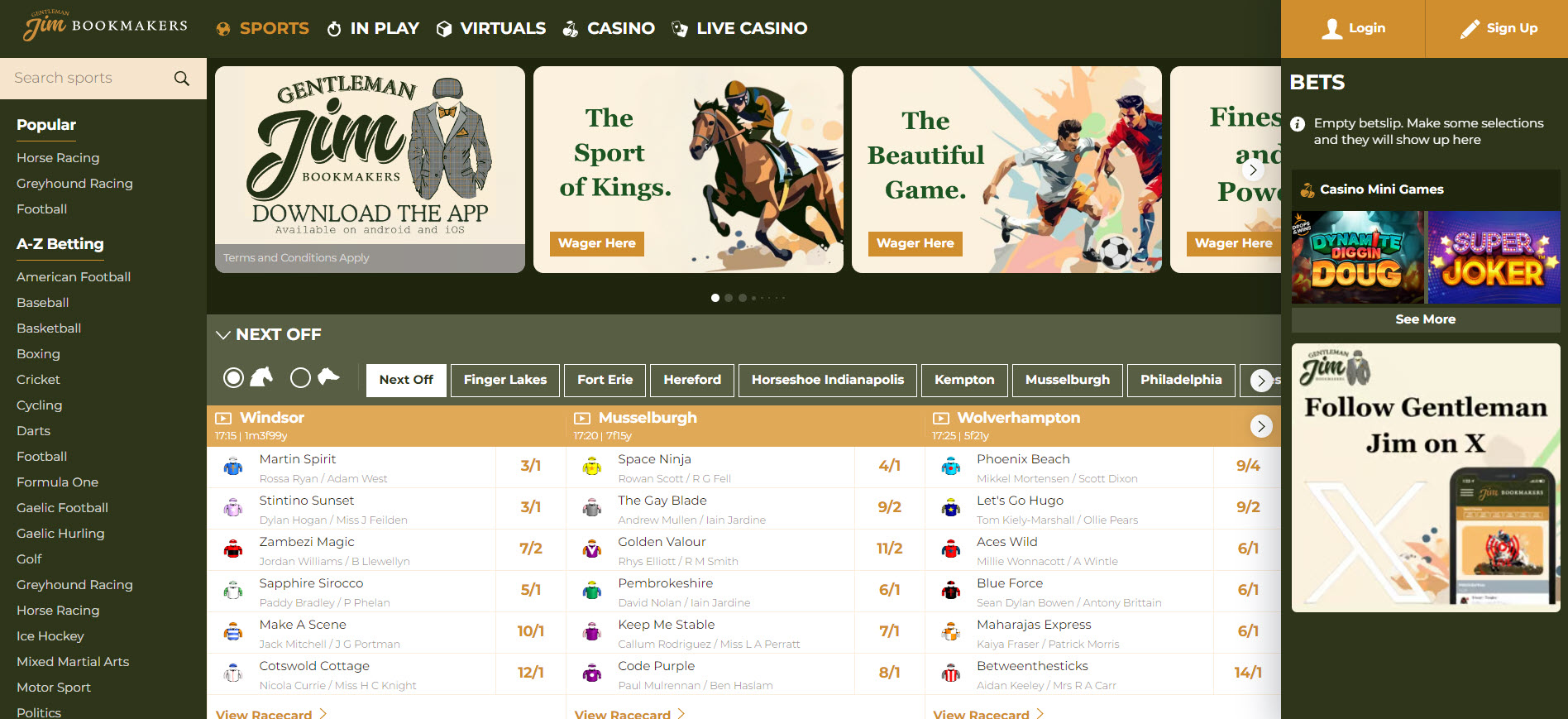This screenshot has width=1568, height=719.
Task: Open Mixed Martial Arts in the sidebar
Action: (x=73, y=662)
